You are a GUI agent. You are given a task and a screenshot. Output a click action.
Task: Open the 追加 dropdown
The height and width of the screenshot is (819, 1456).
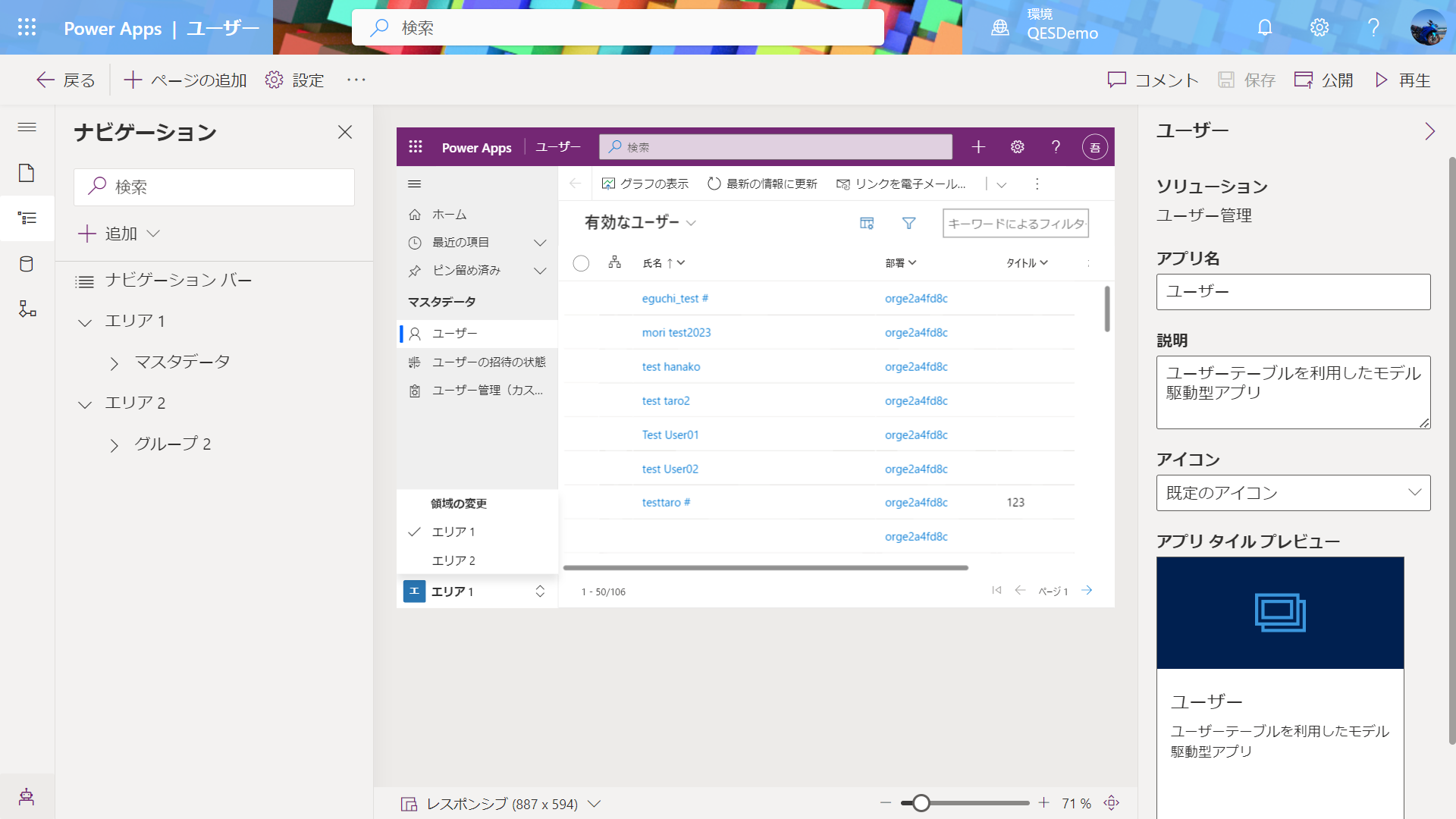119,234
